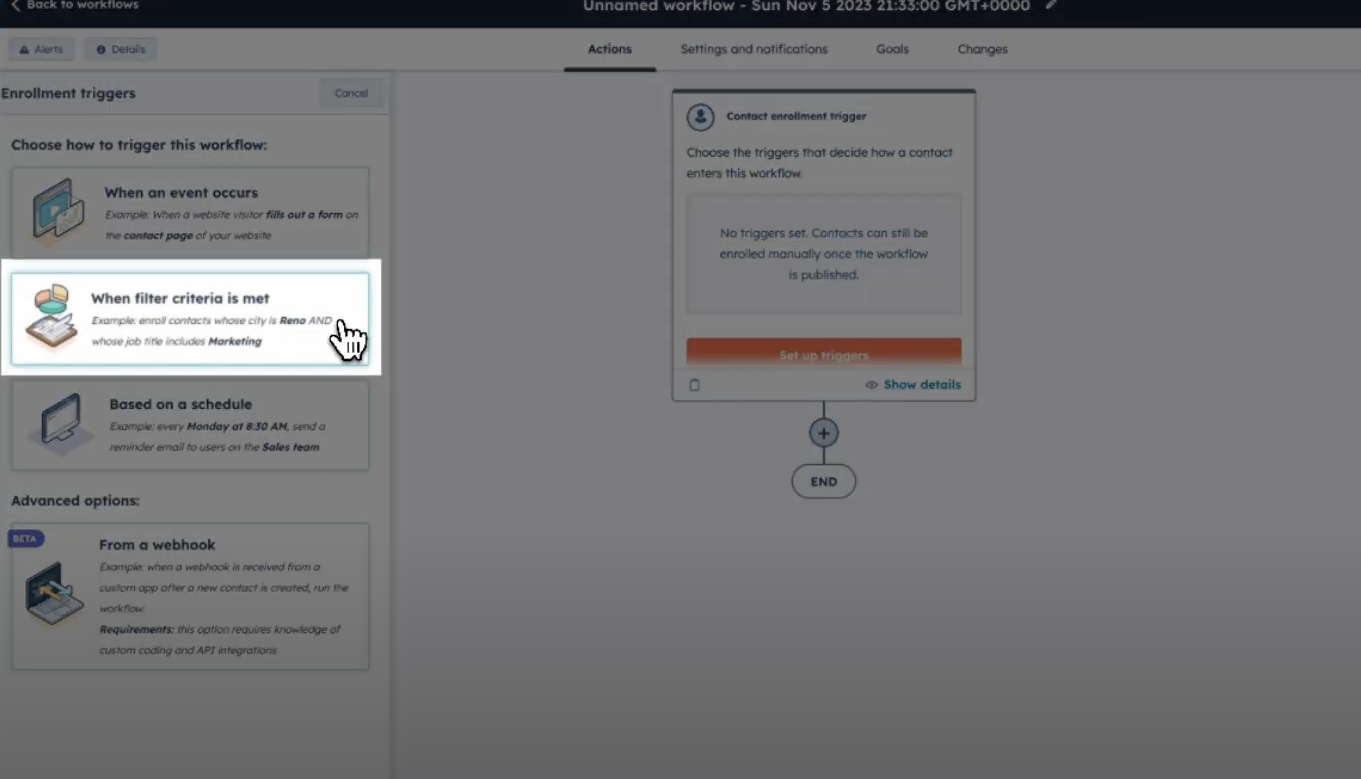Click the event occurs illustration icon
This screenshot has width=1361, height=779.
pos(58,209)
